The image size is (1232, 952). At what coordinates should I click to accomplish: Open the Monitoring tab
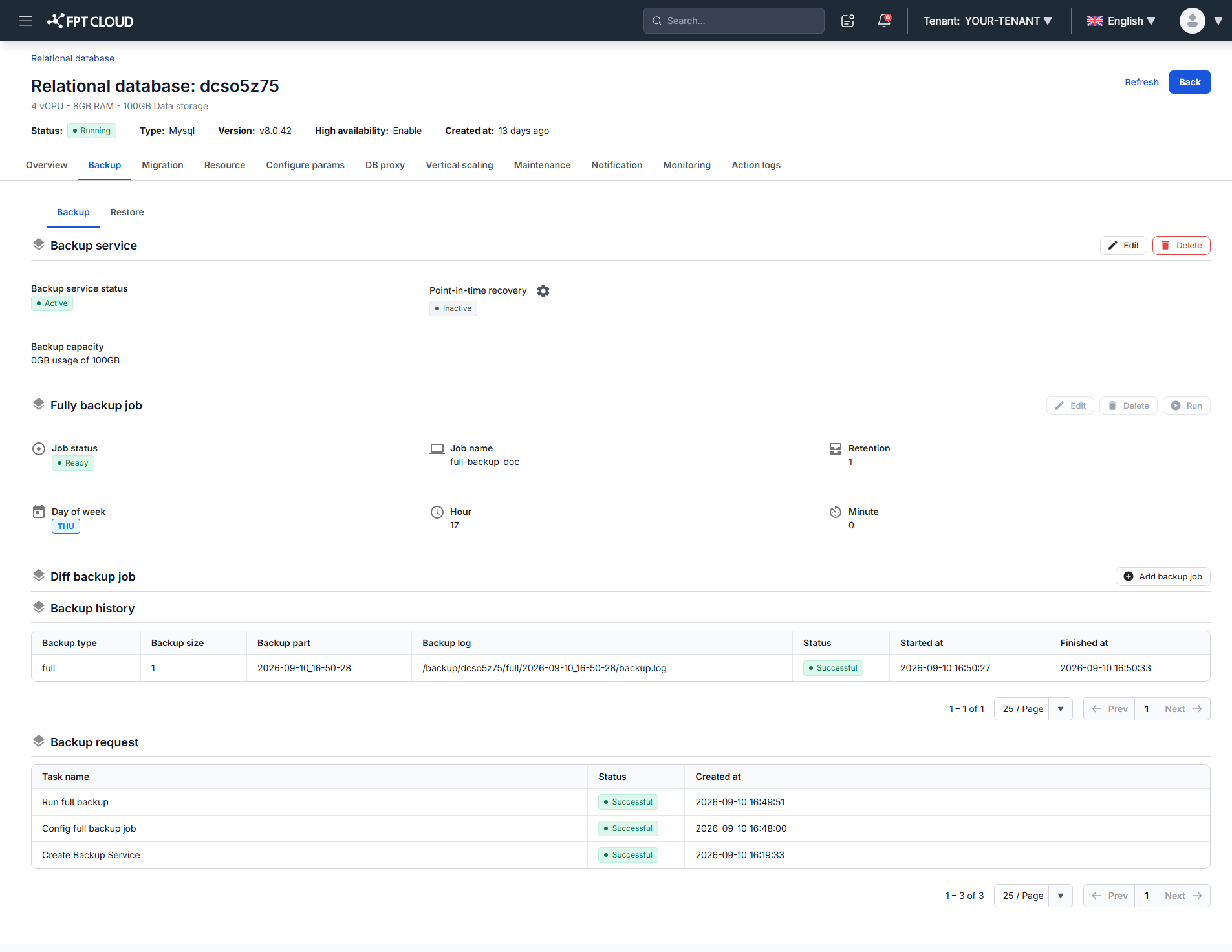tap(687, 165)
